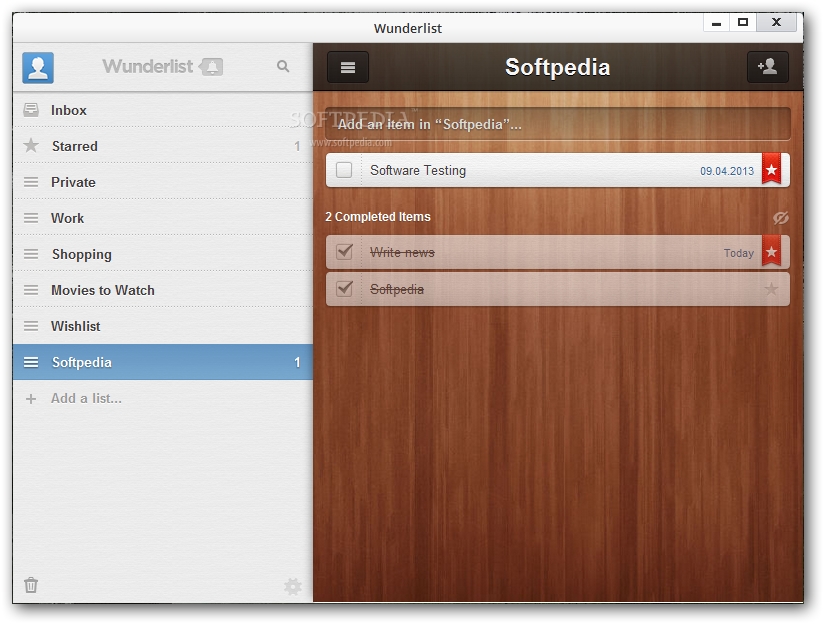This screenshot has height=624, width=824.
Task: Click the list icon beside Work
Action: (31, 218)
